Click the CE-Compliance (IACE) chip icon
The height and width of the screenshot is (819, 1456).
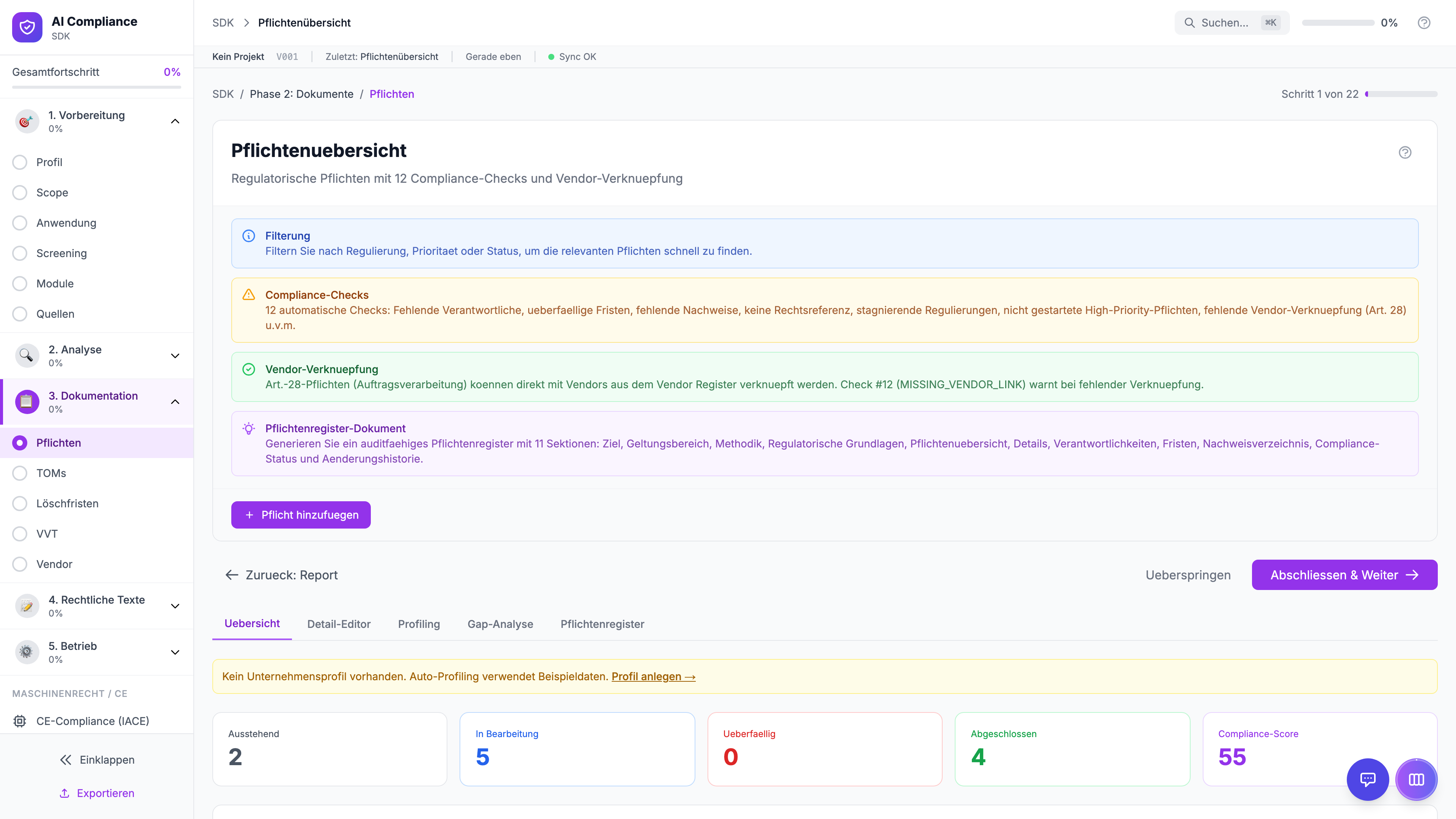tap(20, 721)
